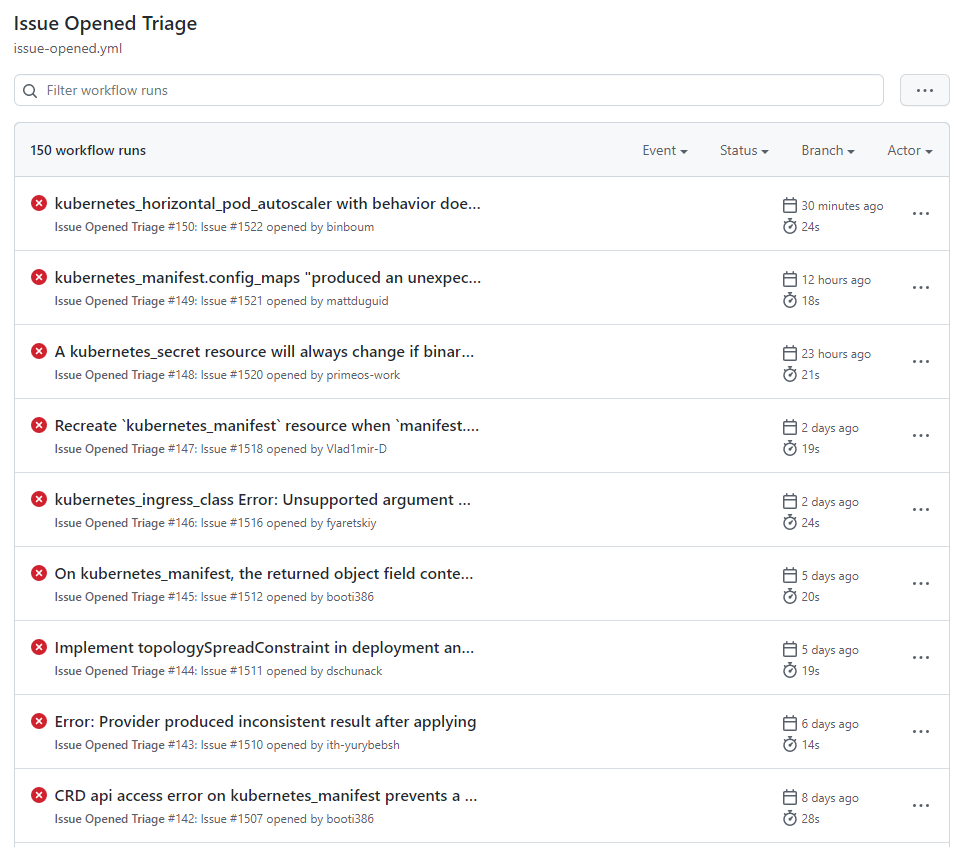Image resolution: width=958 pixels, height=847 pixels.
Task: Click subtitle Issue #1512 opened by booti386
Action: (287, 596)
